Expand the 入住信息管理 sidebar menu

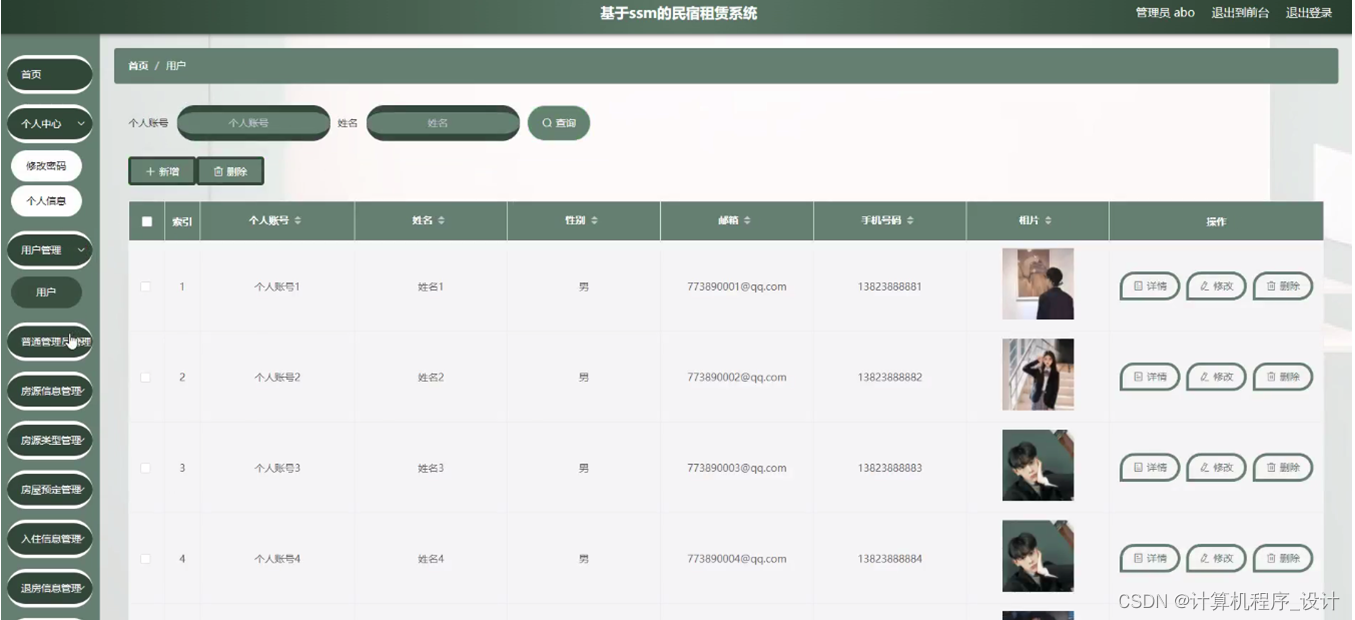[x=50, y=539]
